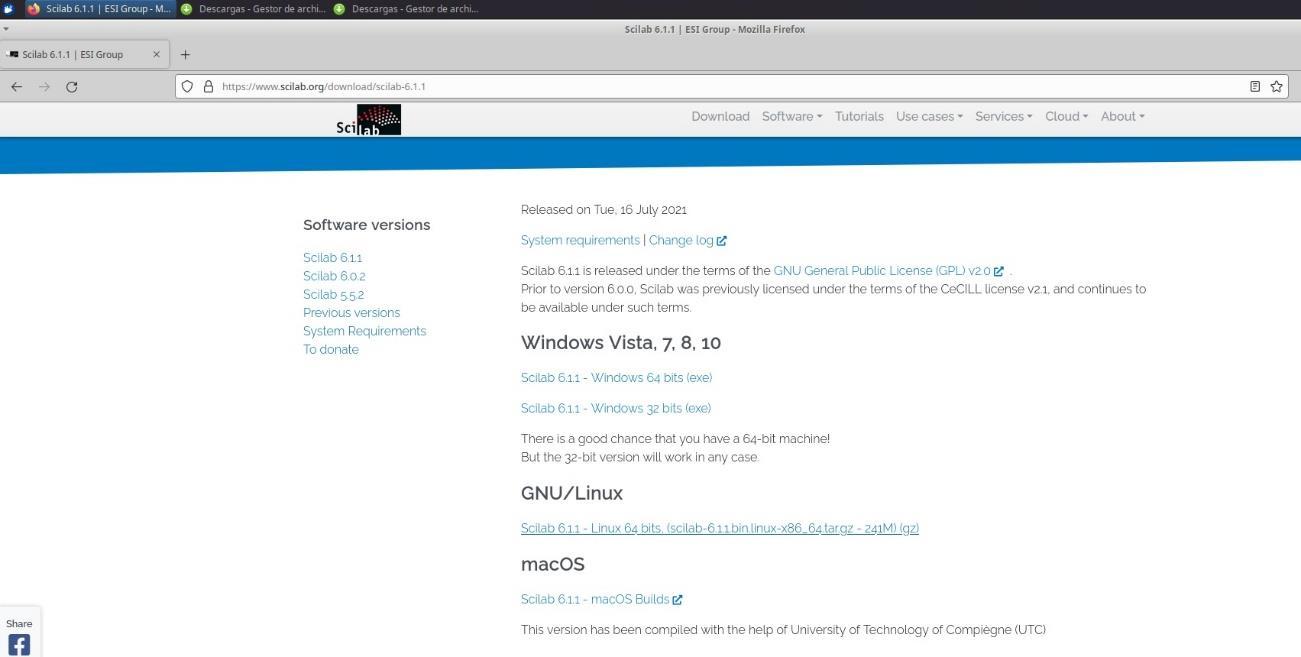This screenshot has width=1301, height=657.
Task: Open the Tutorials nav item
Action: [859, 116]
